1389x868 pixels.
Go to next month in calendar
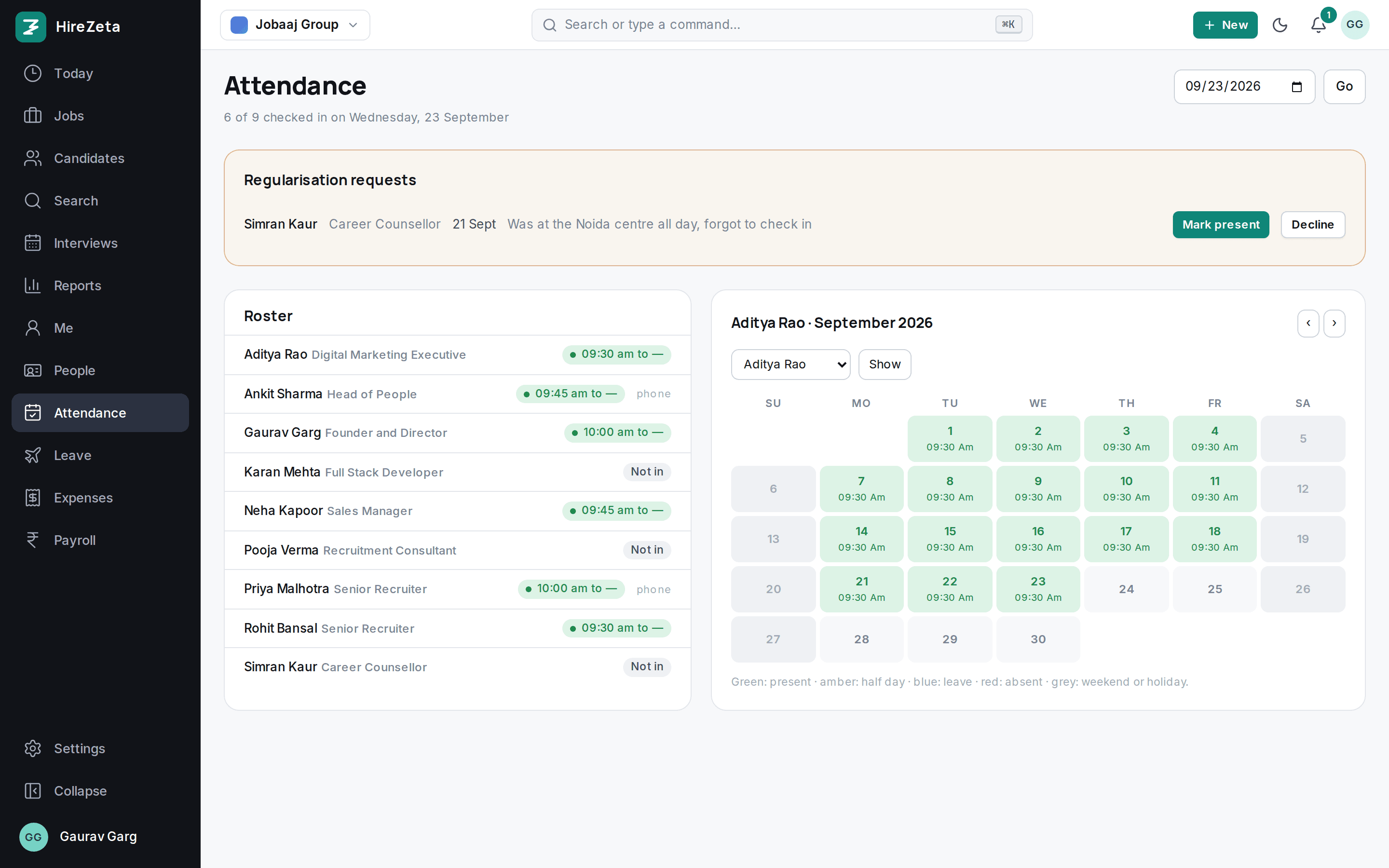coord(1335,323)
